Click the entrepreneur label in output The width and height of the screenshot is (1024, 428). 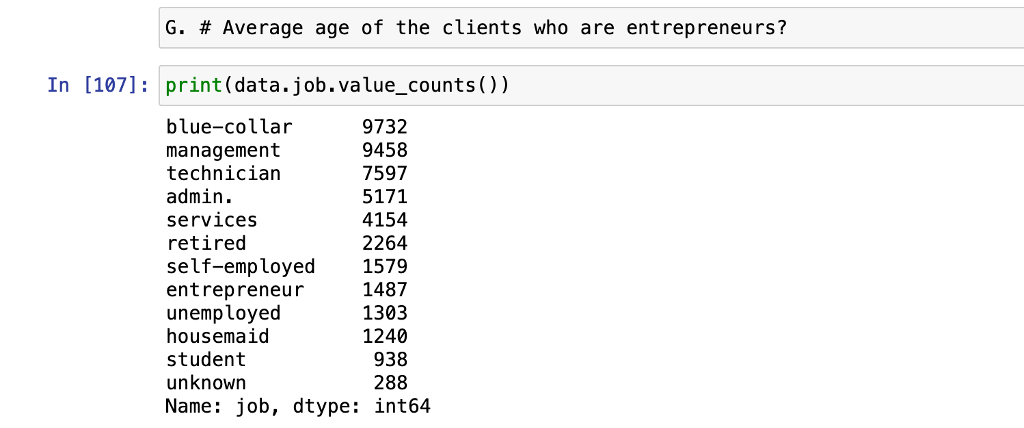[x=234, y=289]
